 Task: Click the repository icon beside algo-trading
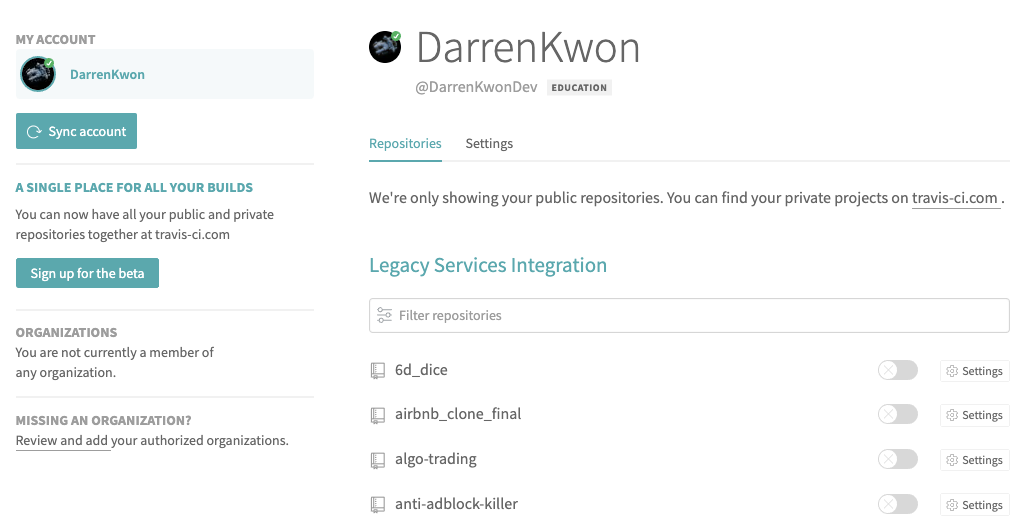coord(377,460)
